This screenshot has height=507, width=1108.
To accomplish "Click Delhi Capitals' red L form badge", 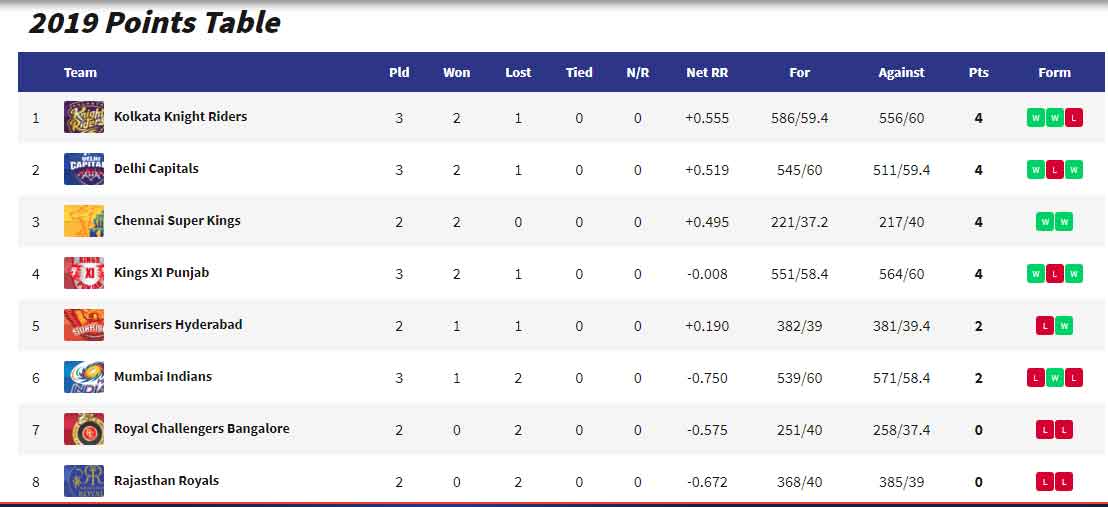I will (x=1054, y=170).
